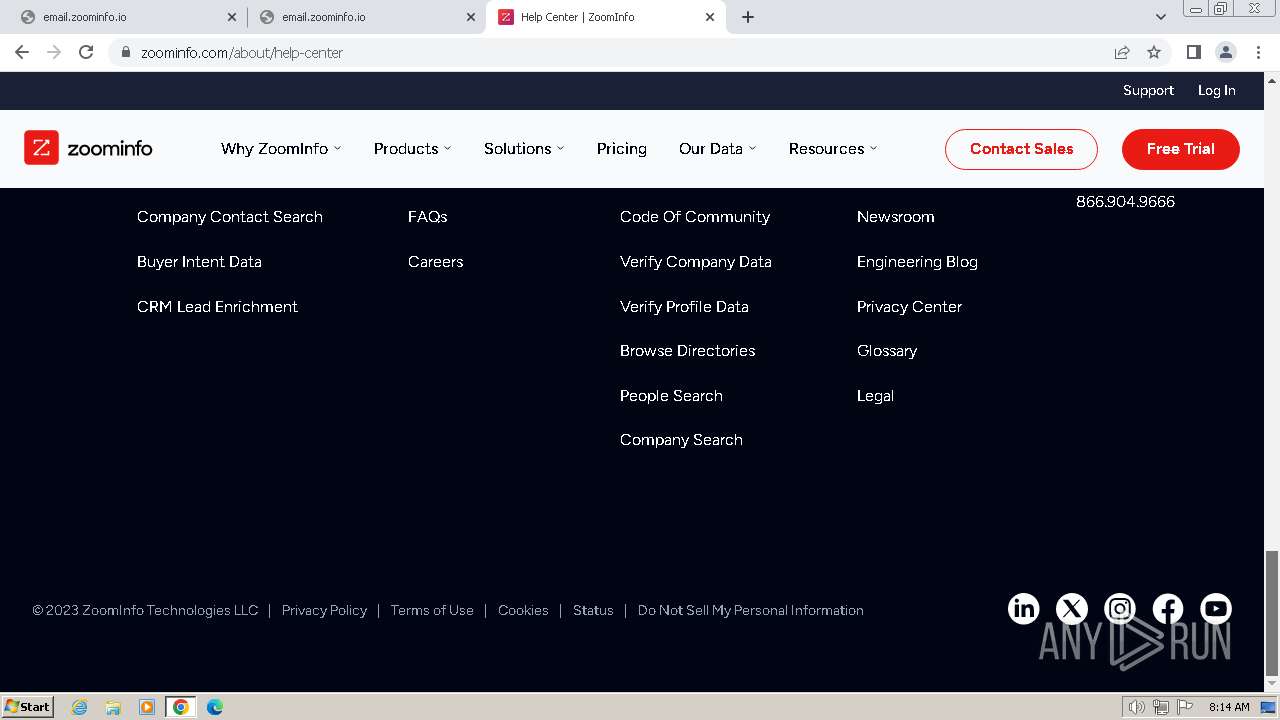Screen dimensions: 1280x720
Task: Open Newsroom footer link
Action: 896,217
